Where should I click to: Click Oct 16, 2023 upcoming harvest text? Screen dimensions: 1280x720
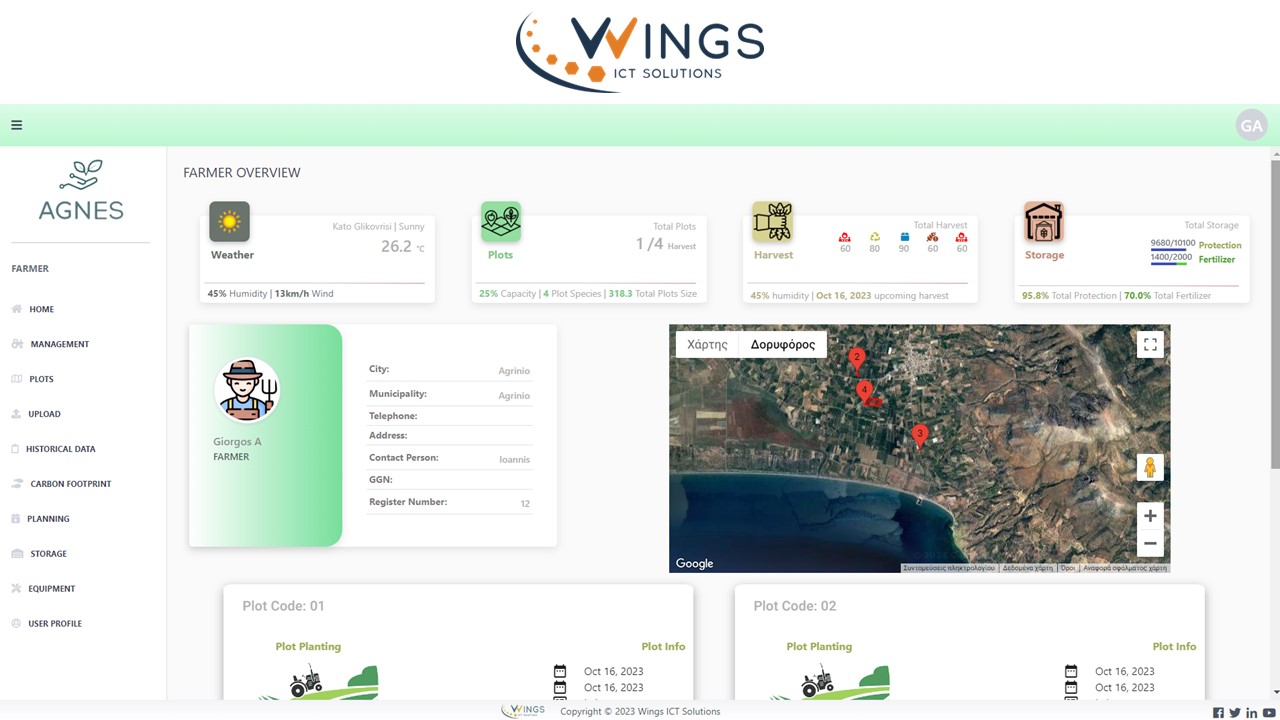pos(882,296)
